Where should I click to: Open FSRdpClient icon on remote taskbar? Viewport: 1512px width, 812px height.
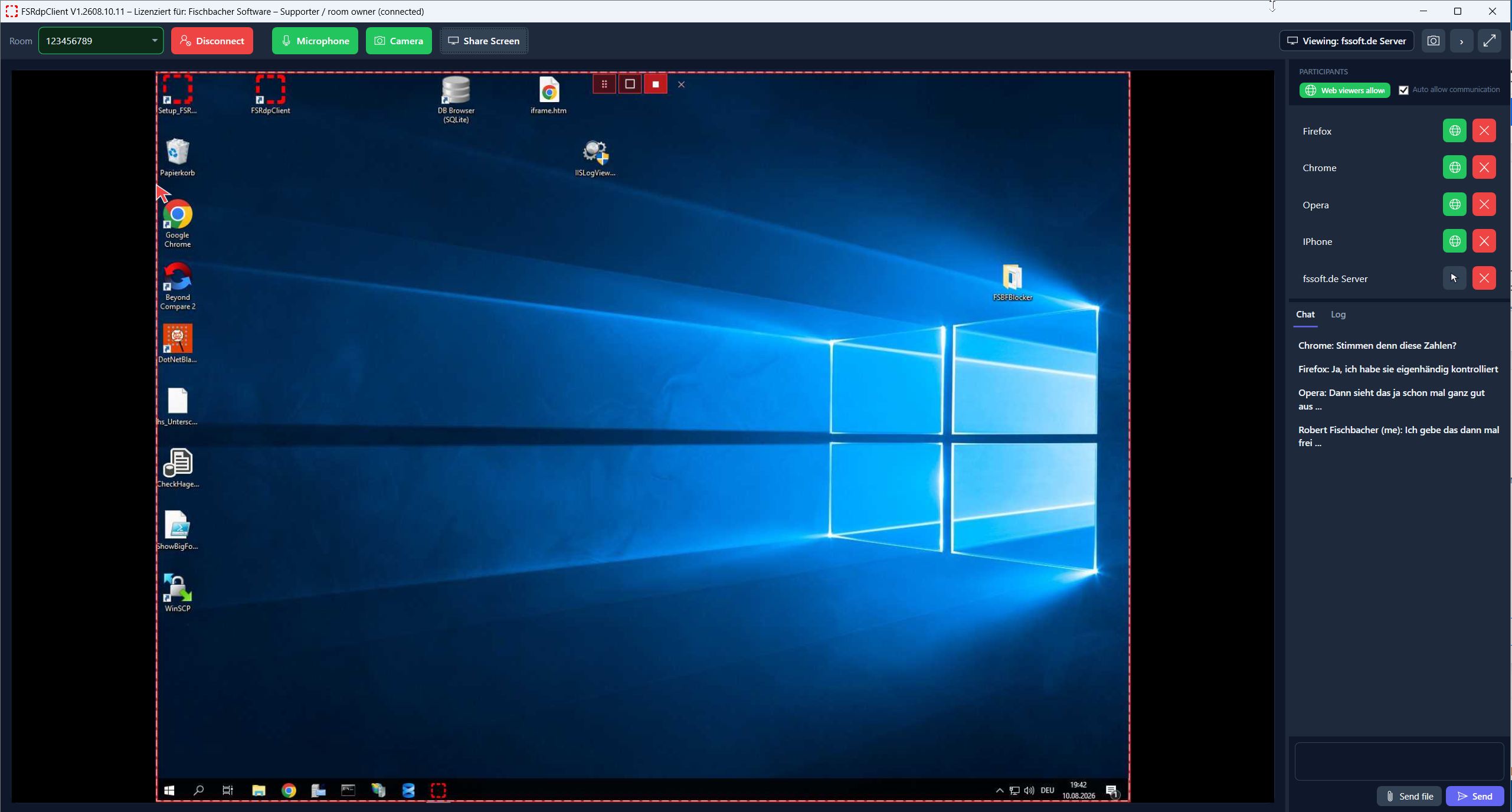coord(438,790)
